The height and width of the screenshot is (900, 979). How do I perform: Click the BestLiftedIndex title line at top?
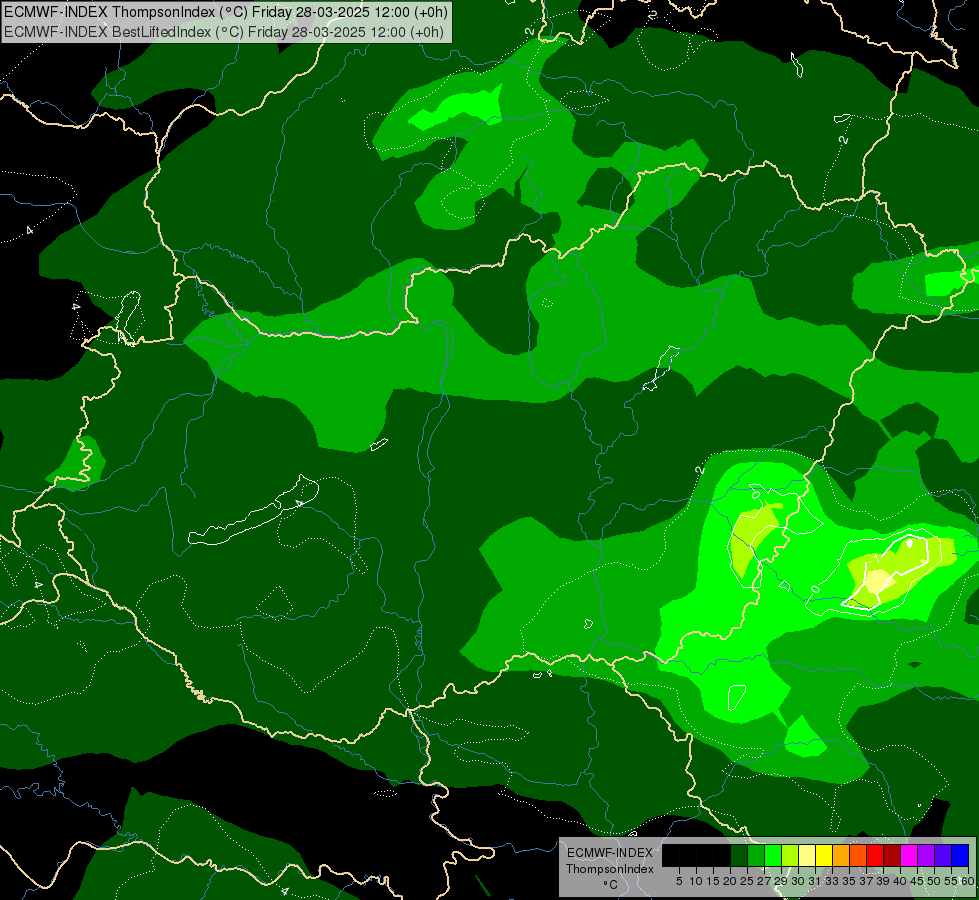click(224, 32)
